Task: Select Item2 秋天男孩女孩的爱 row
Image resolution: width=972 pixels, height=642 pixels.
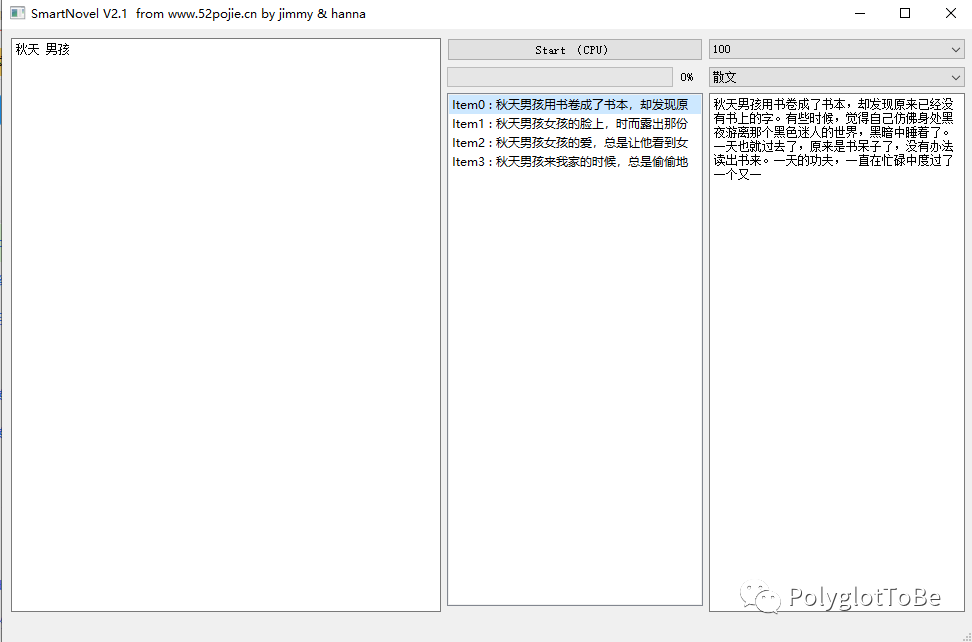Action: [575, 143]
